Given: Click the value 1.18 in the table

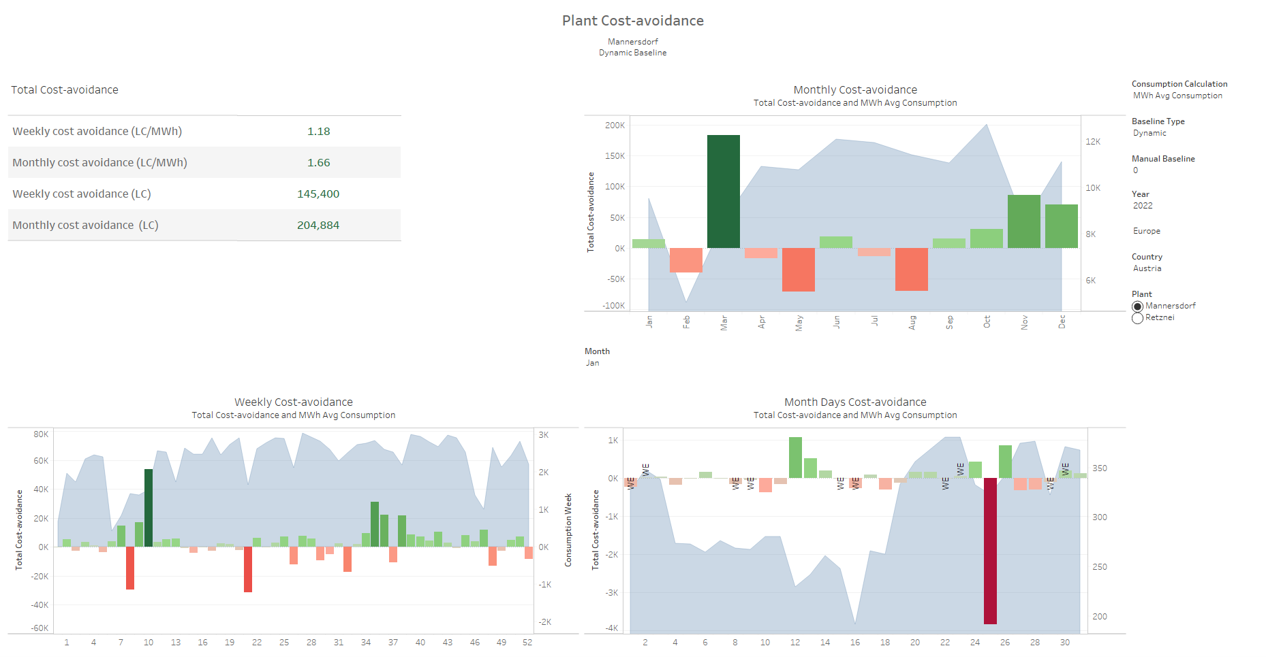Looking at the screenshot, I should 319,131.
